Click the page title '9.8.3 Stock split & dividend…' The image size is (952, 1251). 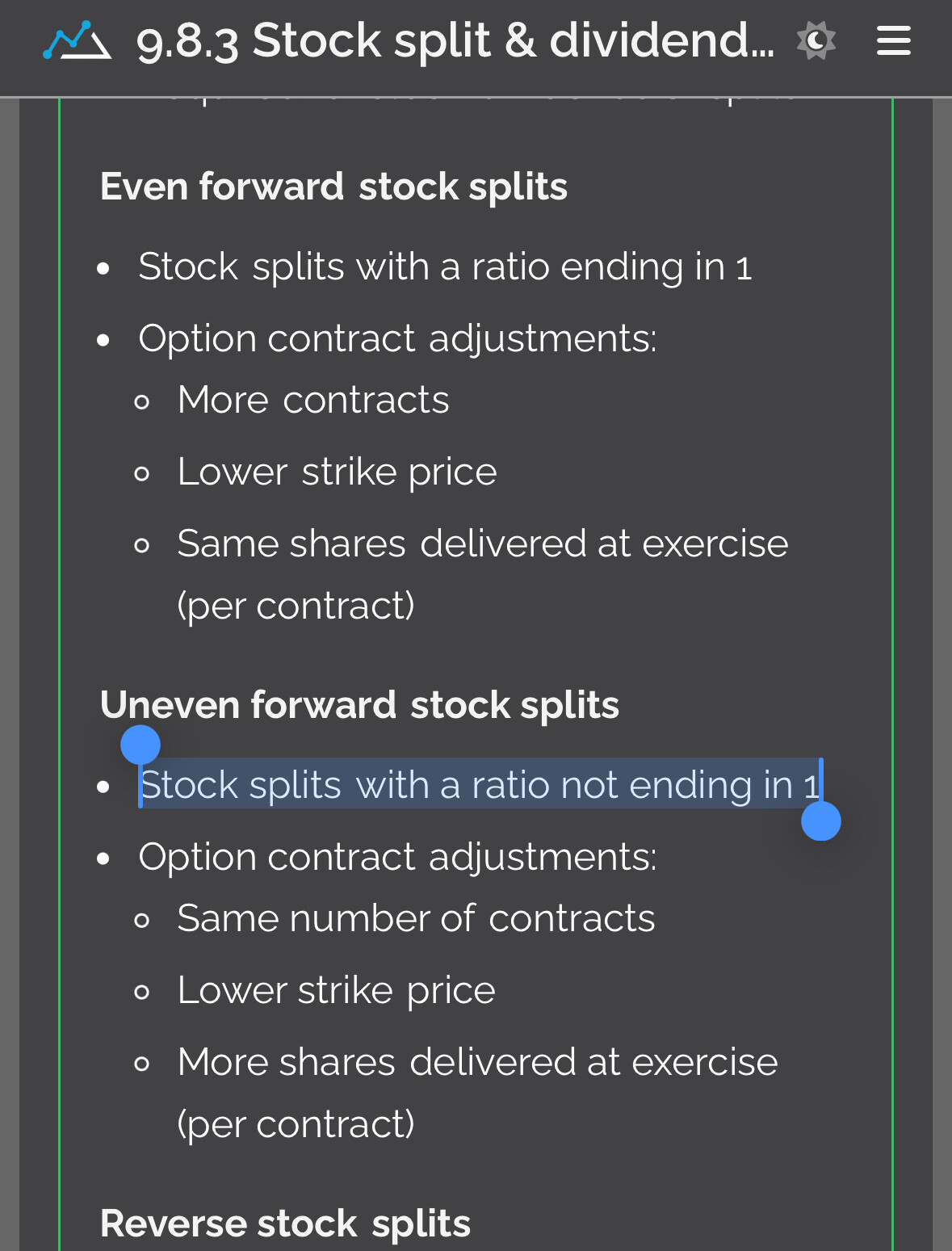pos(455,41)
